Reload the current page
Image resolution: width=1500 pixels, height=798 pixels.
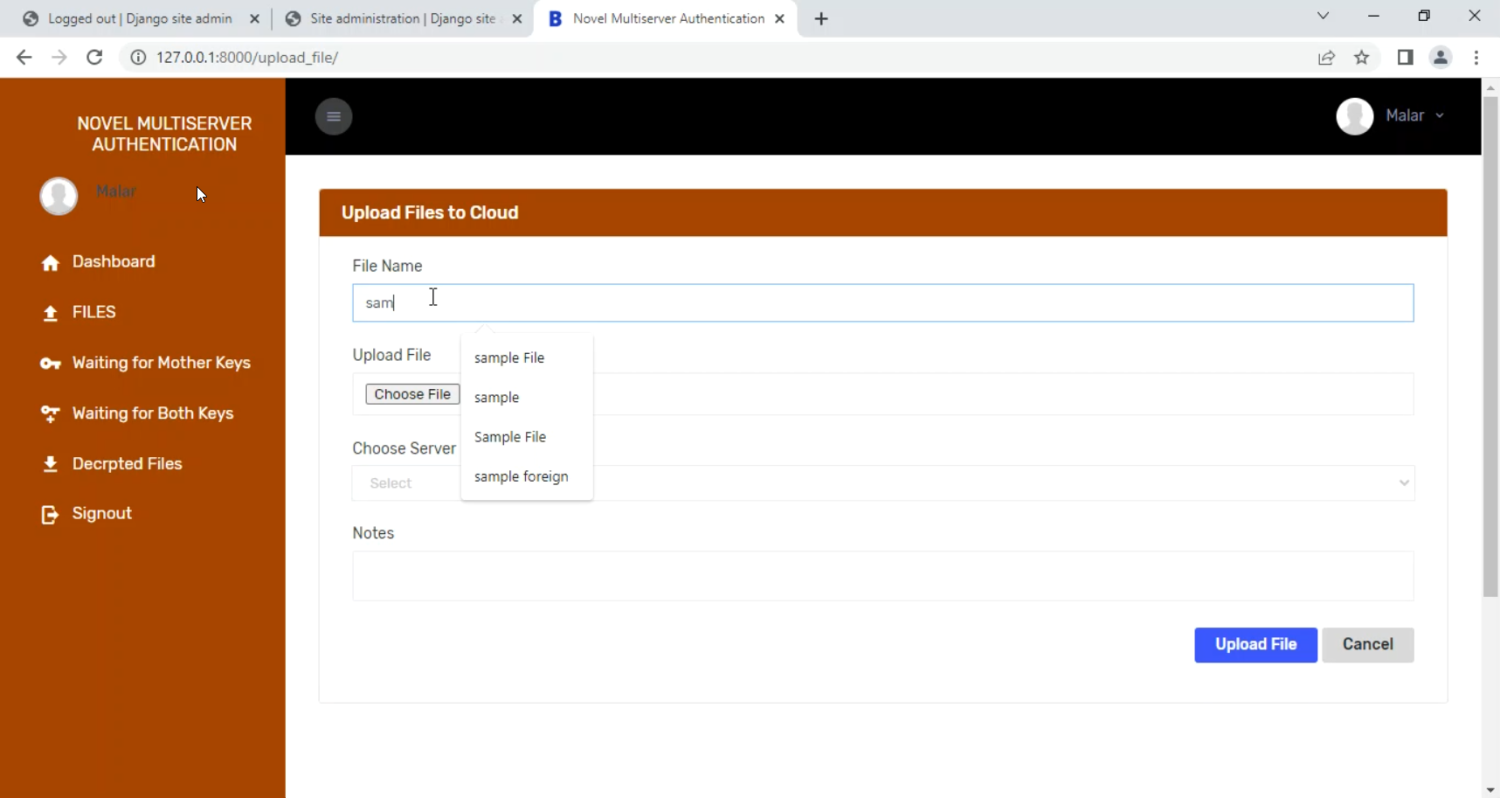tap(94, 57)
